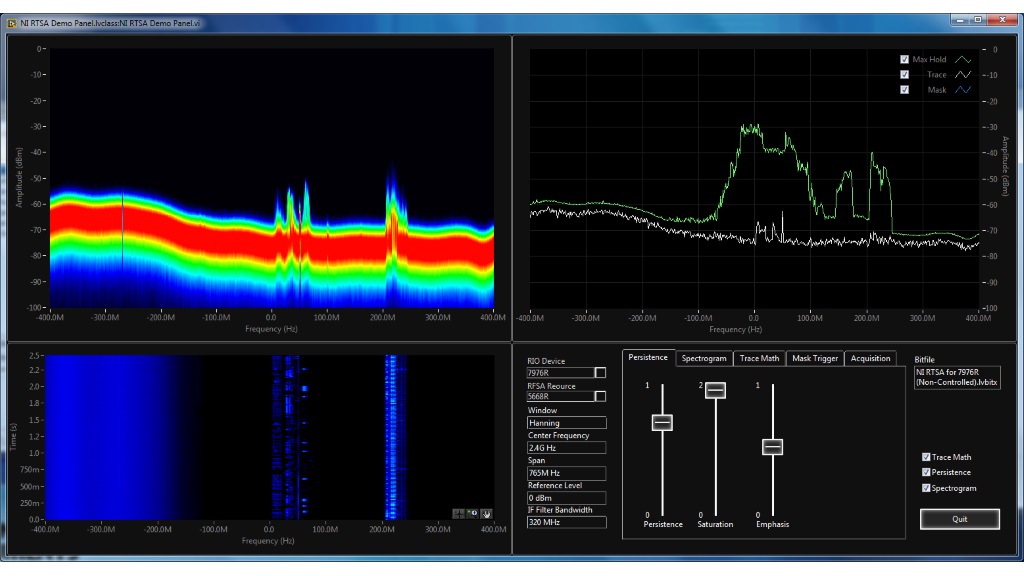
Task: Click the 'Time (s)' axis label of spectrogram
Action: click(13, 436)
